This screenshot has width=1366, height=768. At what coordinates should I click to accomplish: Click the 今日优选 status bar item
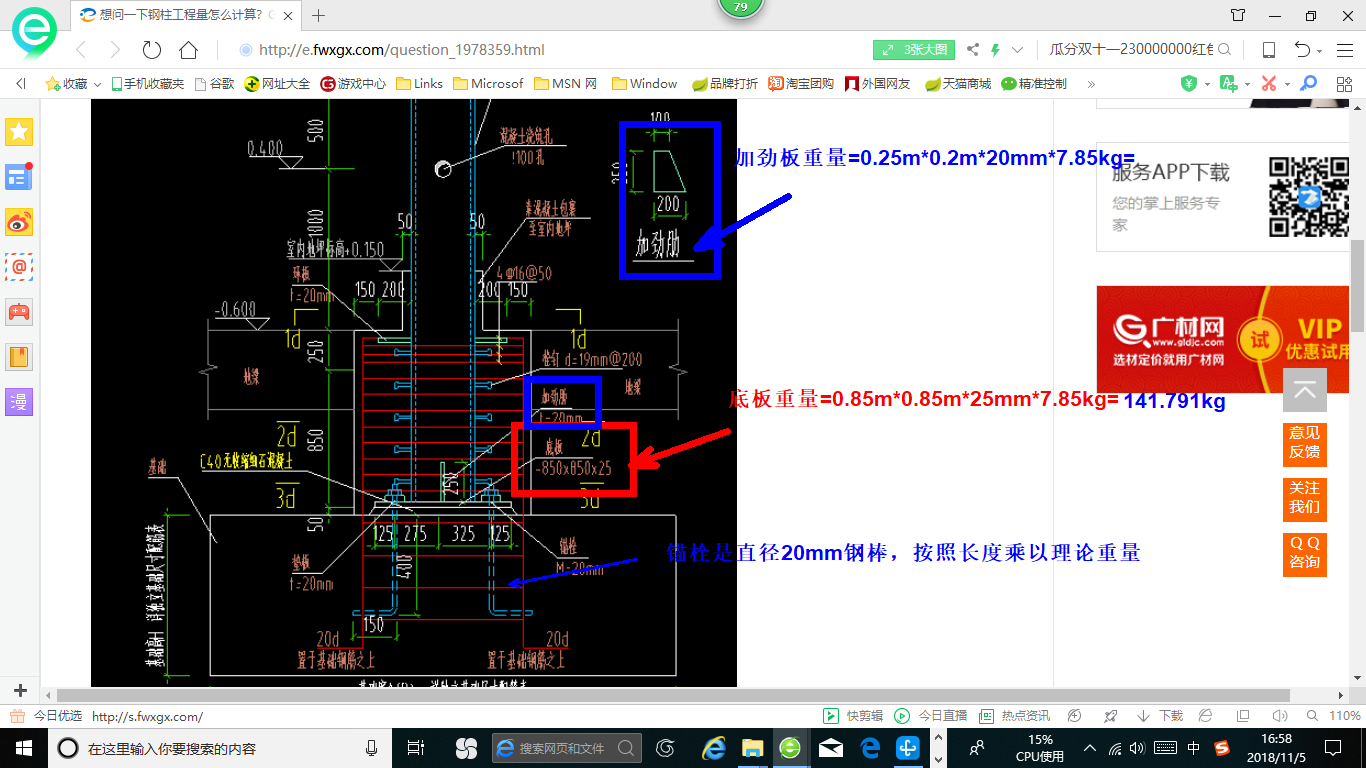(x=47, y=716)
